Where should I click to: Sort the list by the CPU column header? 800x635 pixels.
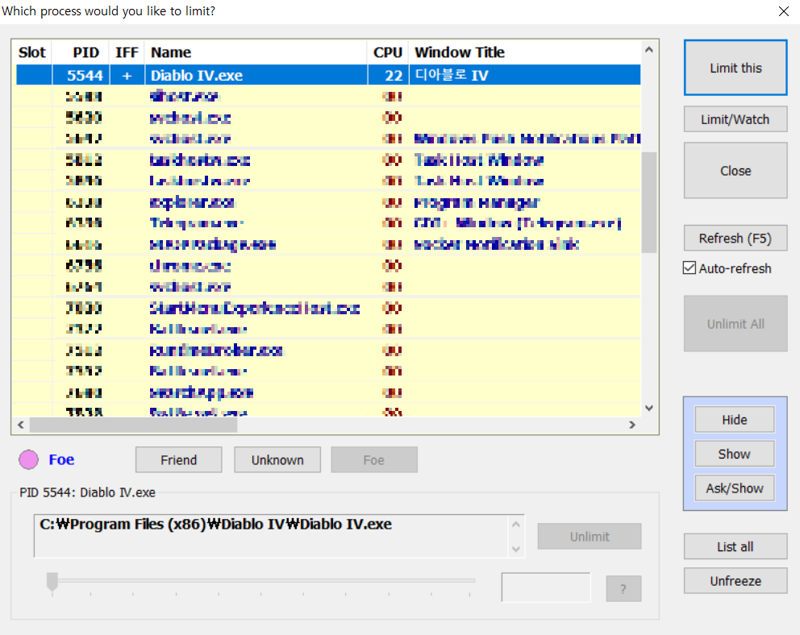388,53
